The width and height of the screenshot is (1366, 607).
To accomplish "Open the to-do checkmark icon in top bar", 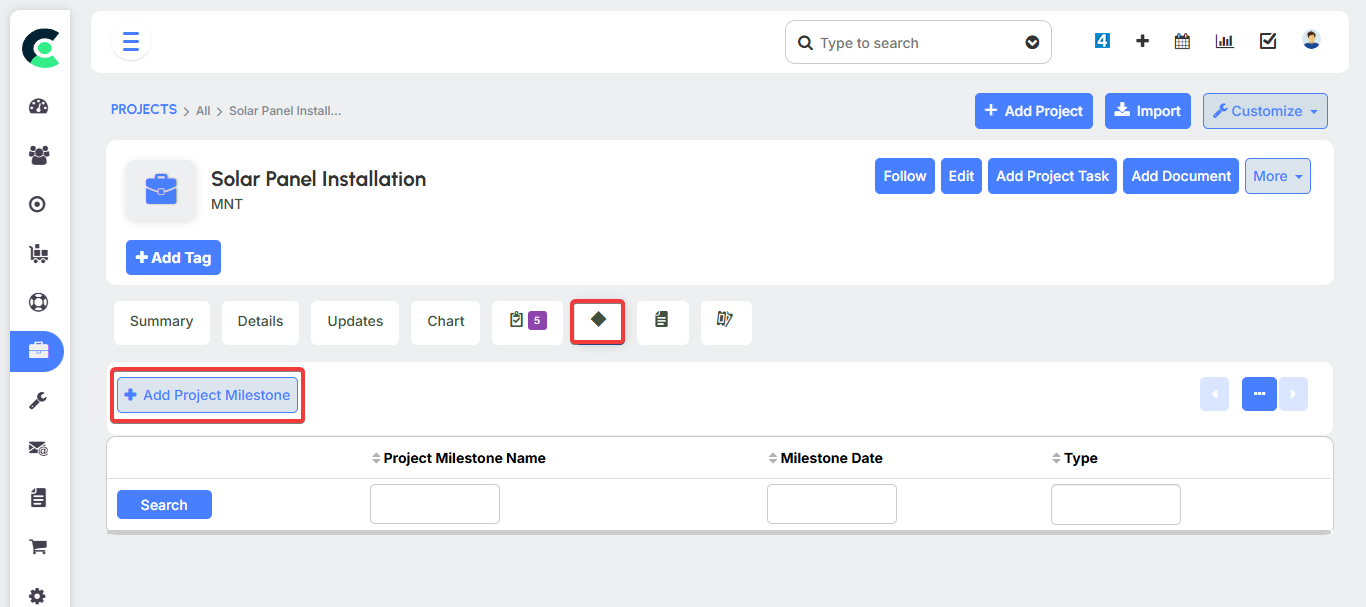I will [1268, 41].
